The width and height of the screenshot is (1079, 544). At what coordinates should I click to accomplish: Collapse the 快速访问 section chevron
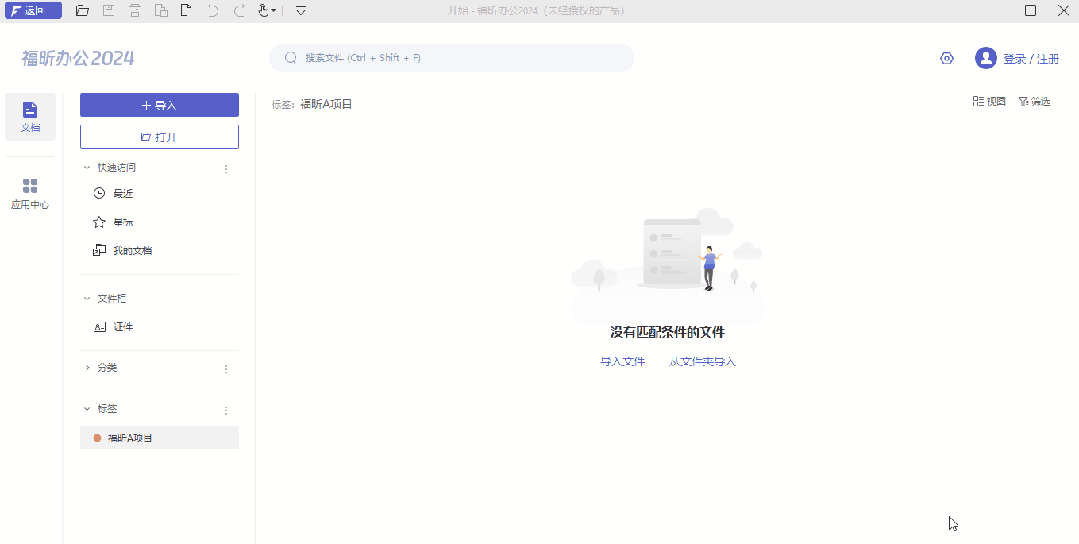coord(87,167)
